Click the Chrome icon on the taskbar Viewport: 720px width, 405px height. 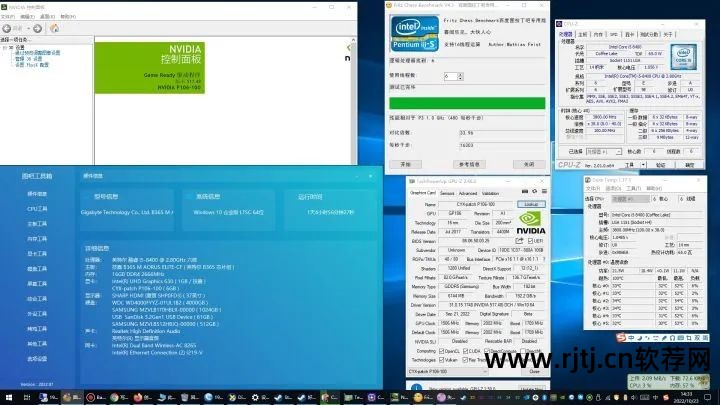pyautogui.click(x=114, y=398)
